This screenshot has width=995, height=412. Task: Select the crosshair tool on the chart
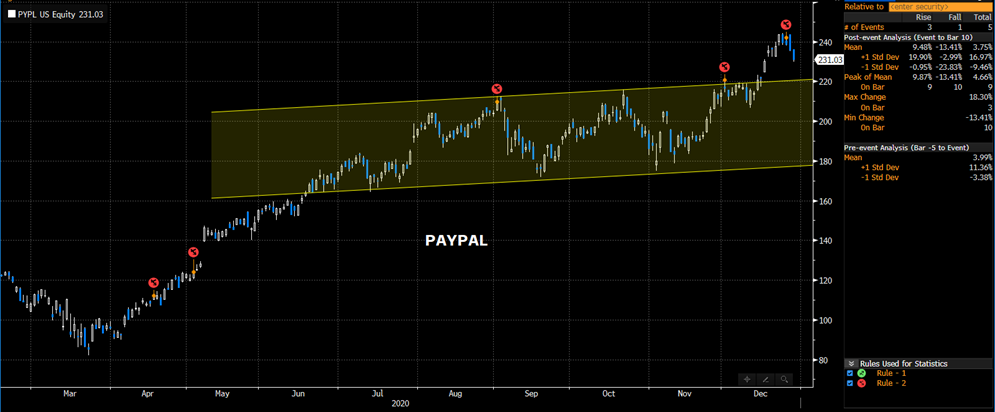[x=747, y=379]
